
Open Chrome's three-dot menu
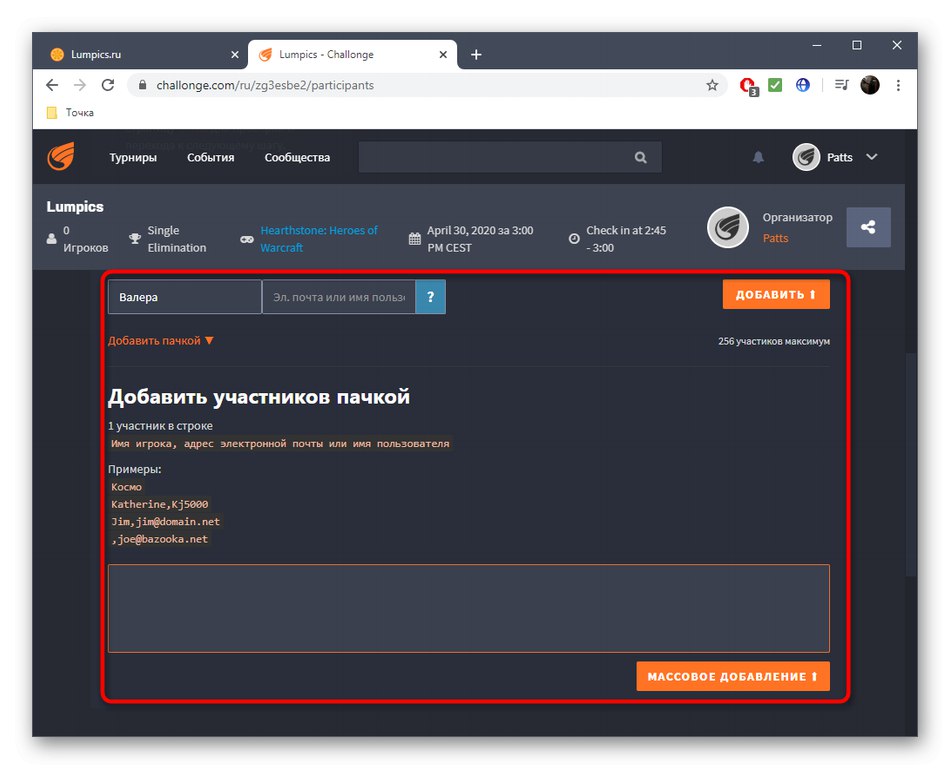(897, 86)
